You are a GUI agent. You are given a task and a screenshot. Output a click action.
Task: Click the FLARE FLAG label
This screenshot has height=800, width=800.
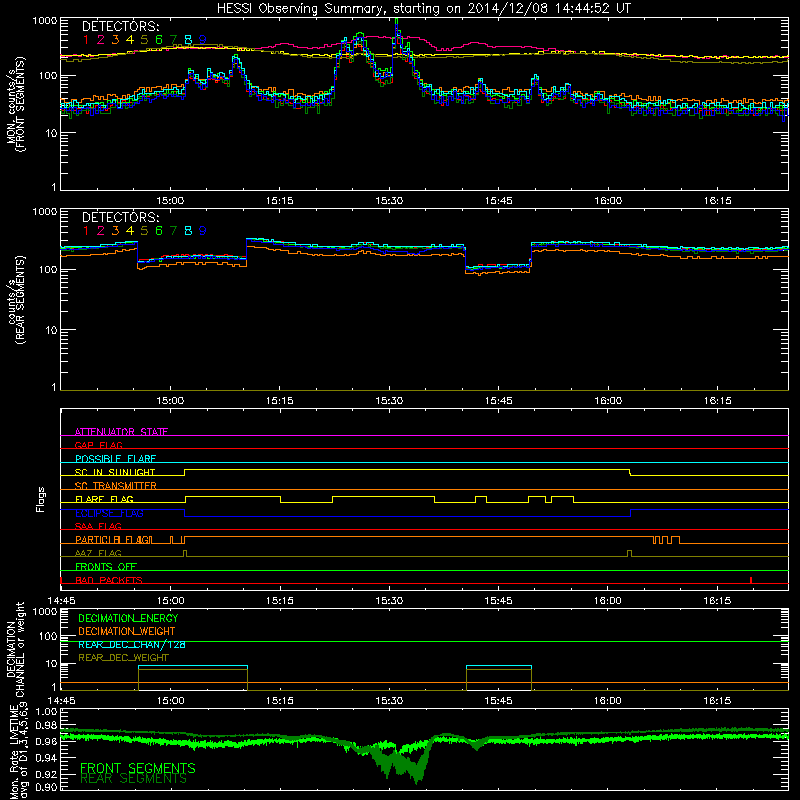104,499
